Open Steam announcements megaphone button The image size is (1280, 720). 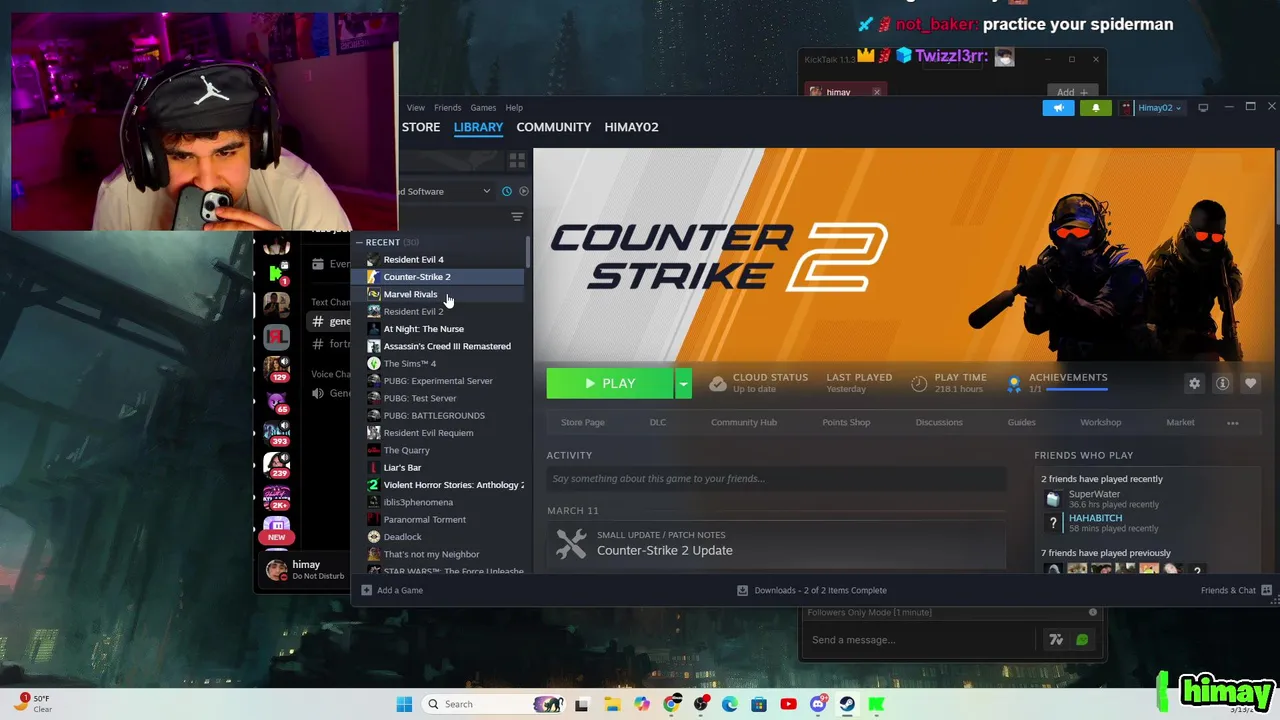click(1058, 108)
